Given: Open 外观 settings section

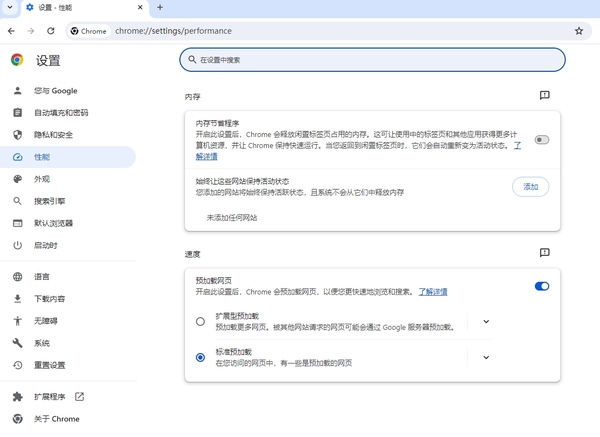Looking at the screenshot, I should pos(42,179).
